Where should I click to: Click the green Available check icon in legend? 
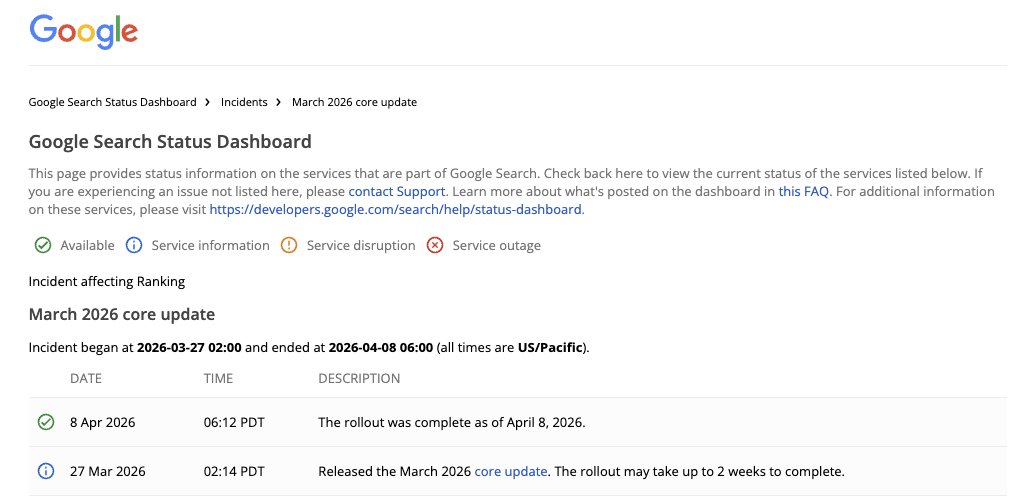pyautogui.click(x=43, y=246)
